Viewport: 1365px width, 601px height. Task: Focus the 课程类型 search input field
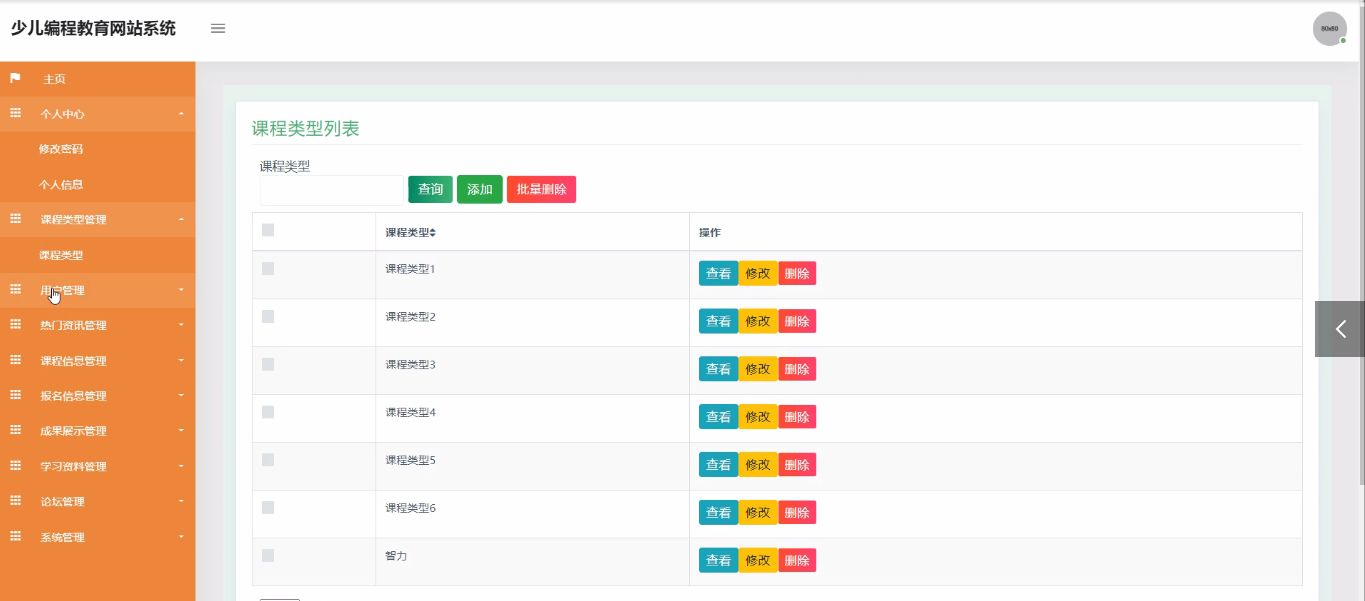click(x=331, y=190)
